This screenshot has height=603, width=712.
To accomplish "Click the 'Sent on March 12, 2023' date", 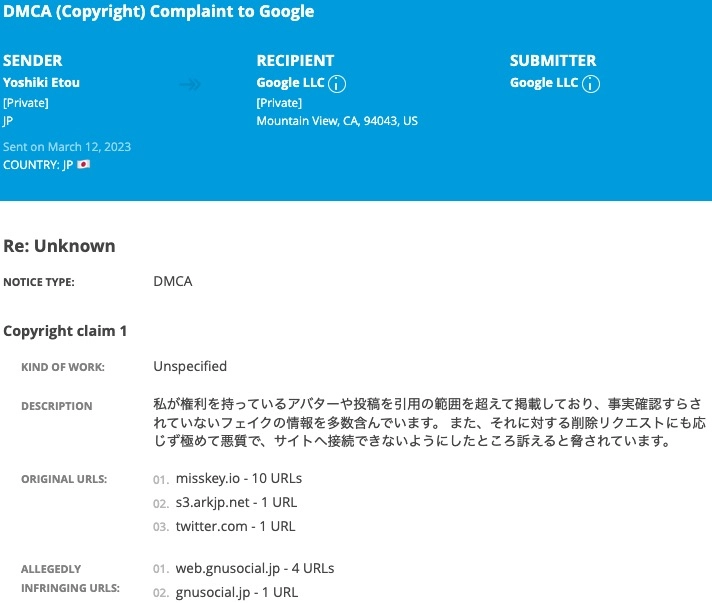I will click(x=67, y=146).
